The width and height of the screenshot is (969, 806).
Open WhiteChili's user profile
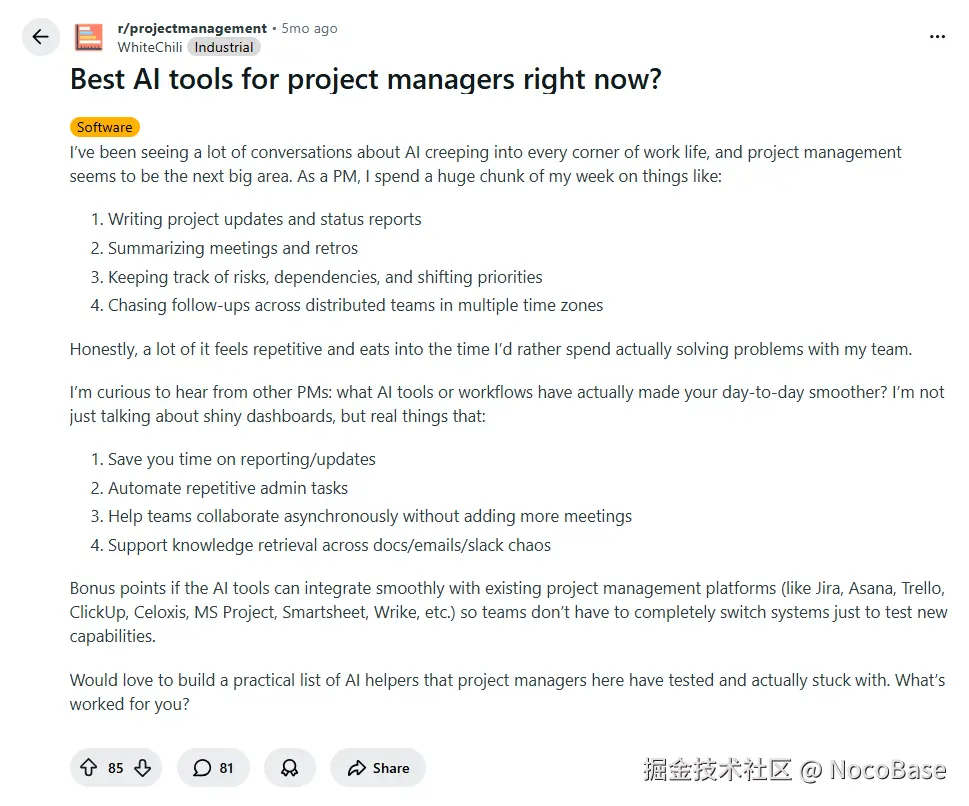pos(149,46)
